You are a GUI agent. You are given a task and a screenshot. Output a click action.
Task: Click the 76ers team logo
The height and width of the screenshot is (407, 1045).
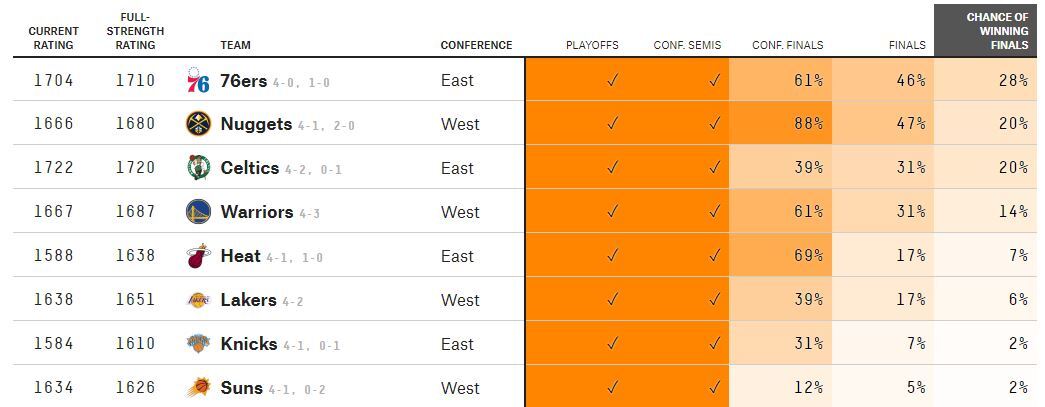coord(198,81)
